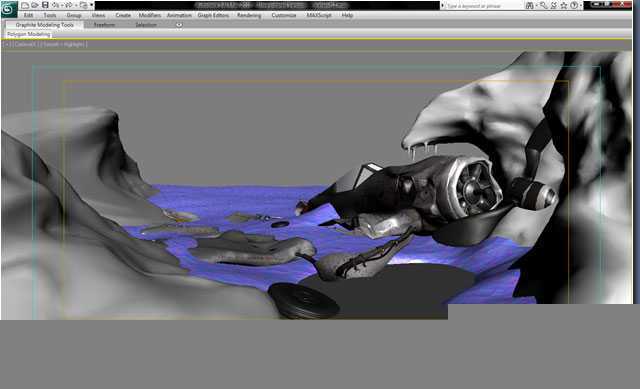The height and width of the screenshot is (389, 640).
Task: Click the Redo arrow icon
Action: [x=68, y=5]
